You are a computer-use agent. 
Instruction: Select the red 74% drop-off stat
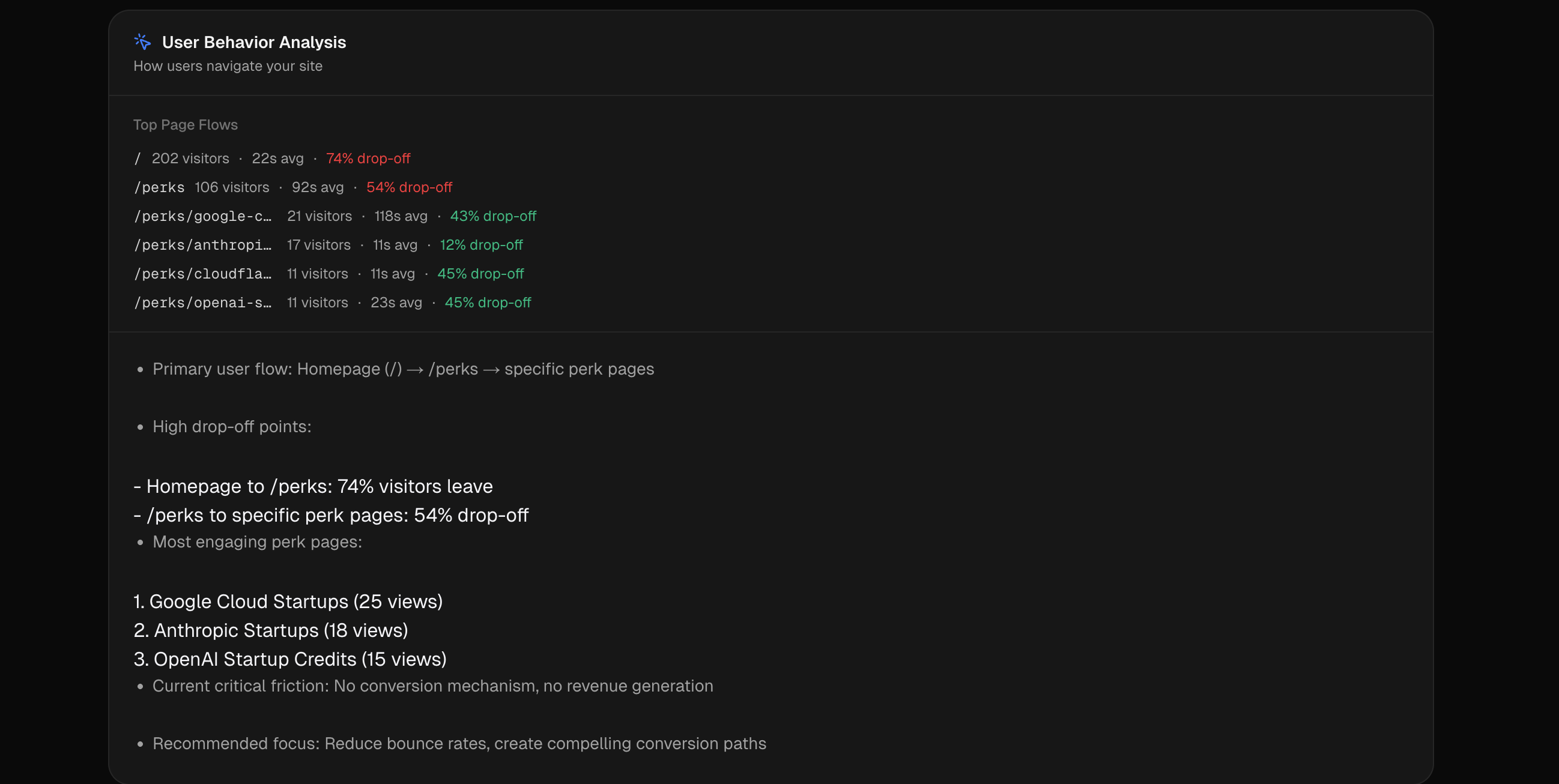(368, 158)
